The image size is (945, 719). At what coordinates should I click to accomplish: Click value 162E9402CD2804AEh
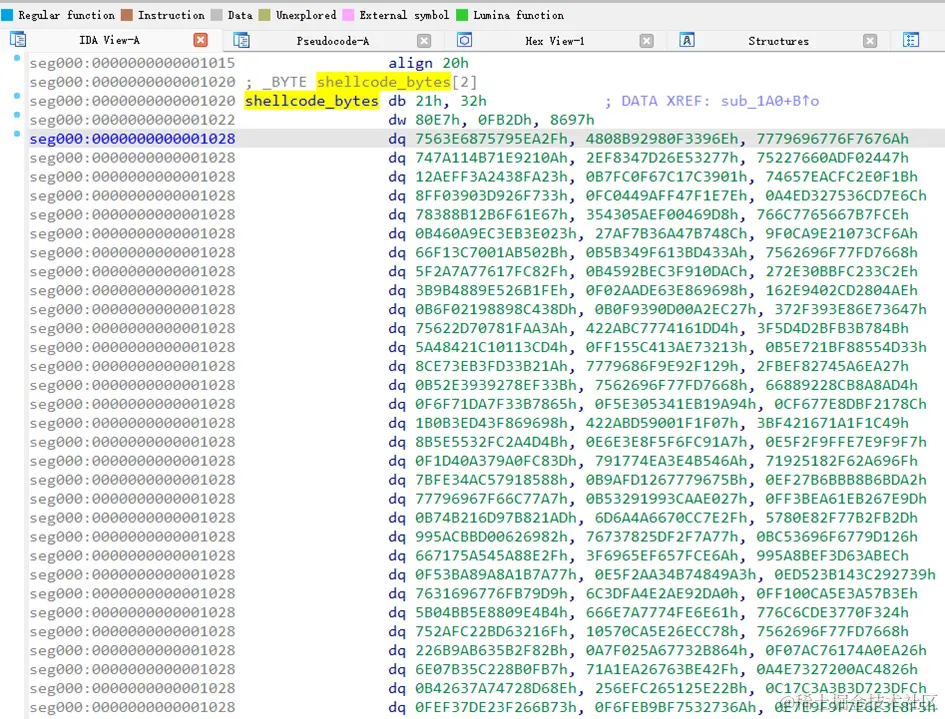pyautogui.click(x=842, y=290)
